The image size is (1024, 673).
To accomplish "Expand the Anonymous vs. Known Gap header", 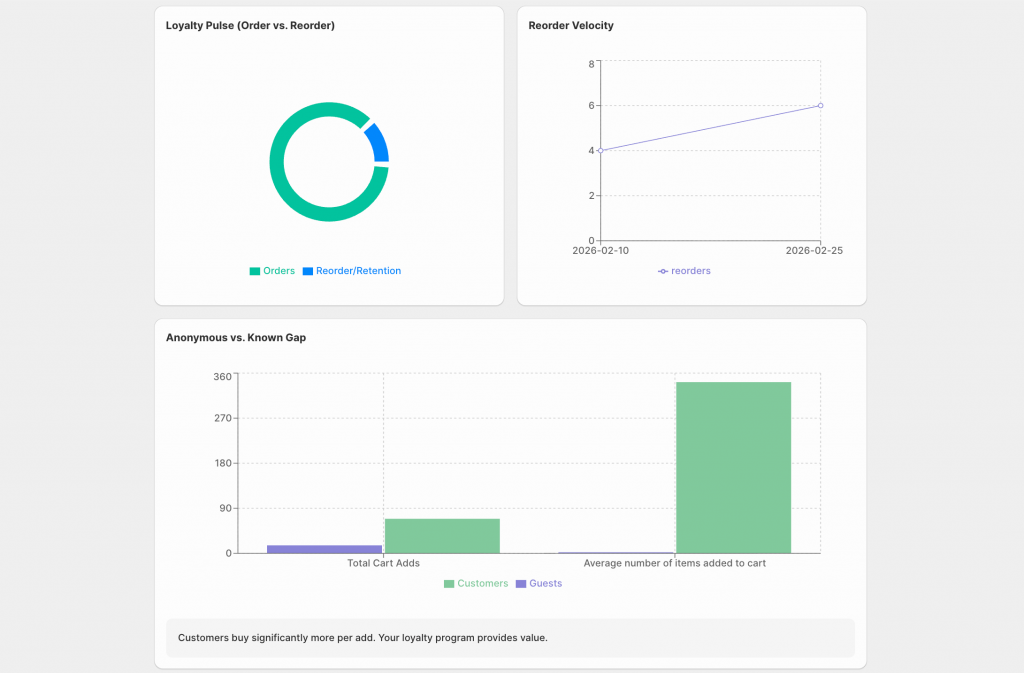I will pos(236,337).
